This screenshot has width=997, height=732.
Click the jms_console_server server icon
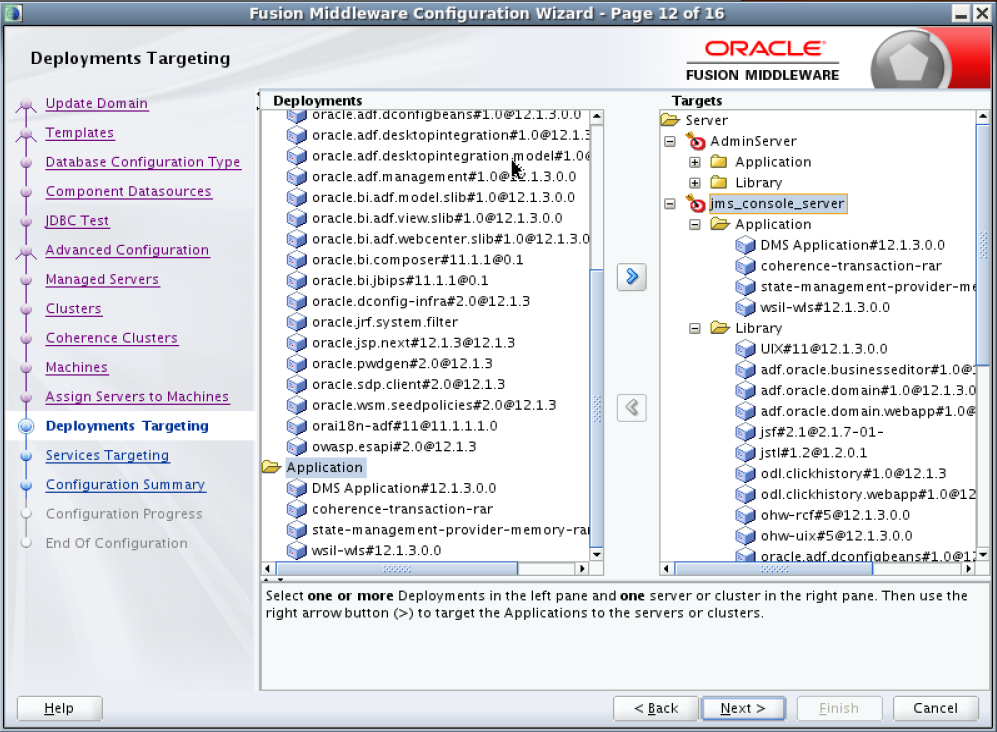click(696, 204)
